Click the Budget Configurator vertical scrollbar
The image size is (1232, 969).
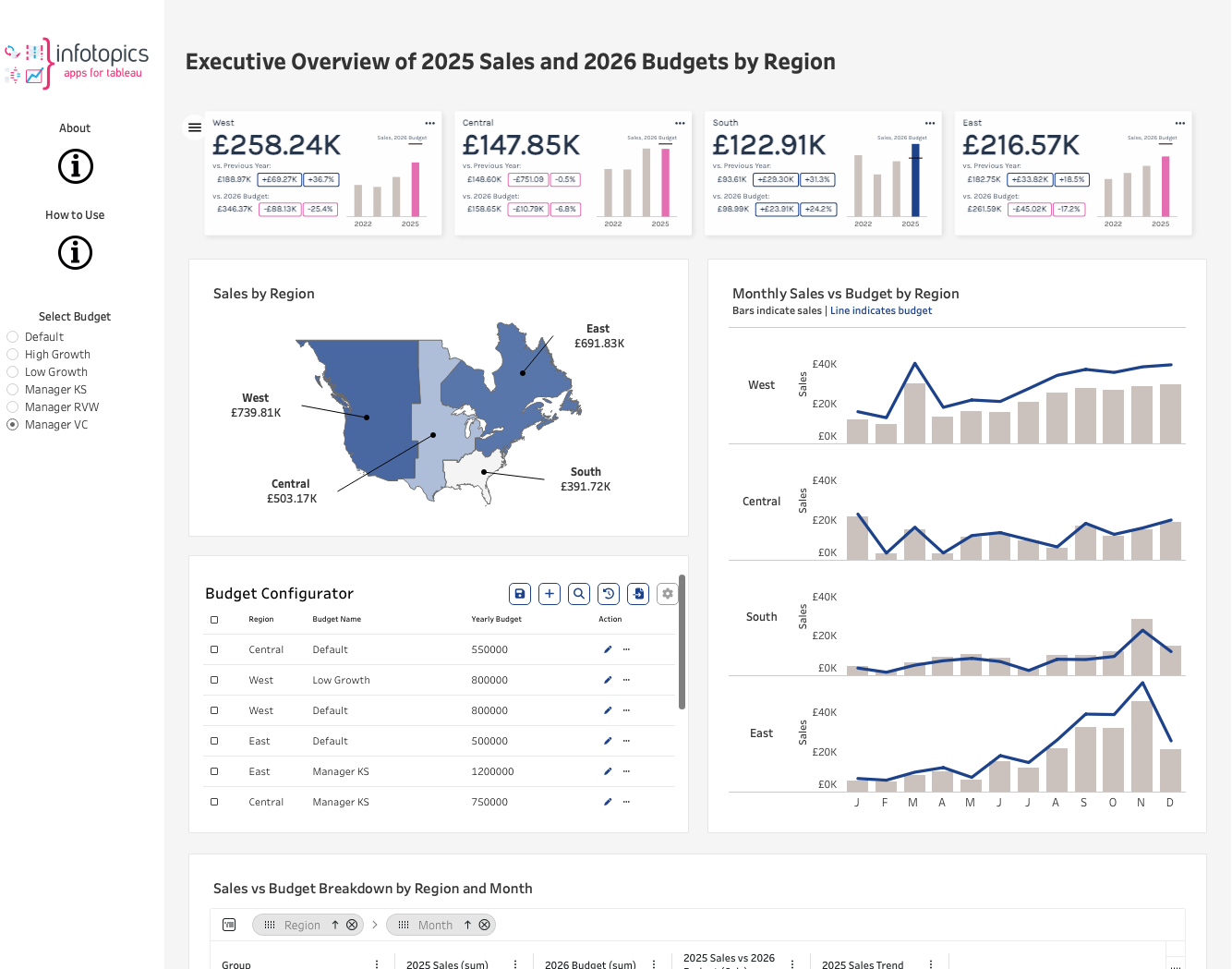coord(682,643)
